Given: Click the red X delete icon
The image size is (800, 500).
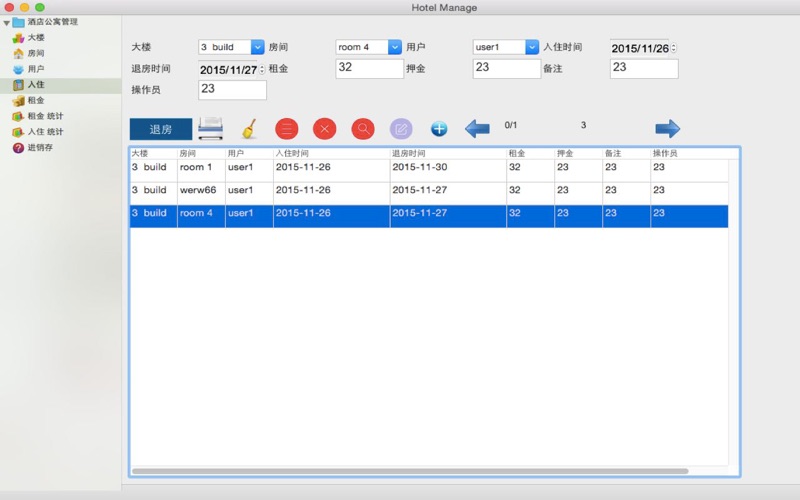Looking at the screenshot, I should point(324,128).
